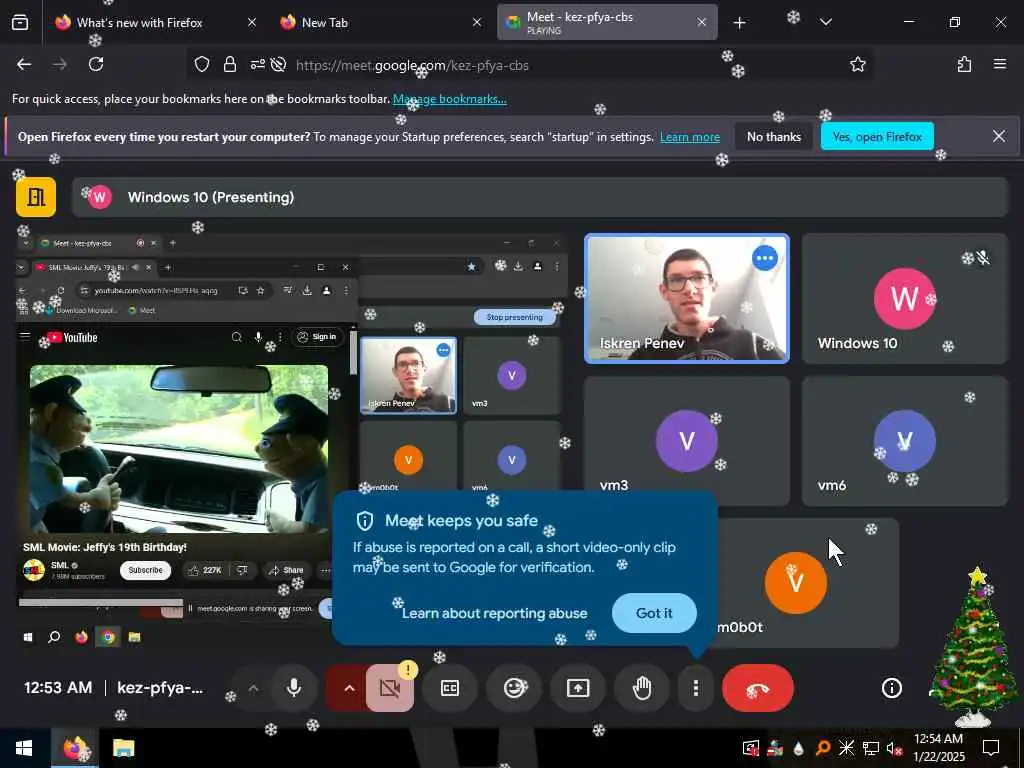The image size is (1024, 768).
Task: Close the What's new with Firefox tab
Action: click(x=251, y=23)
